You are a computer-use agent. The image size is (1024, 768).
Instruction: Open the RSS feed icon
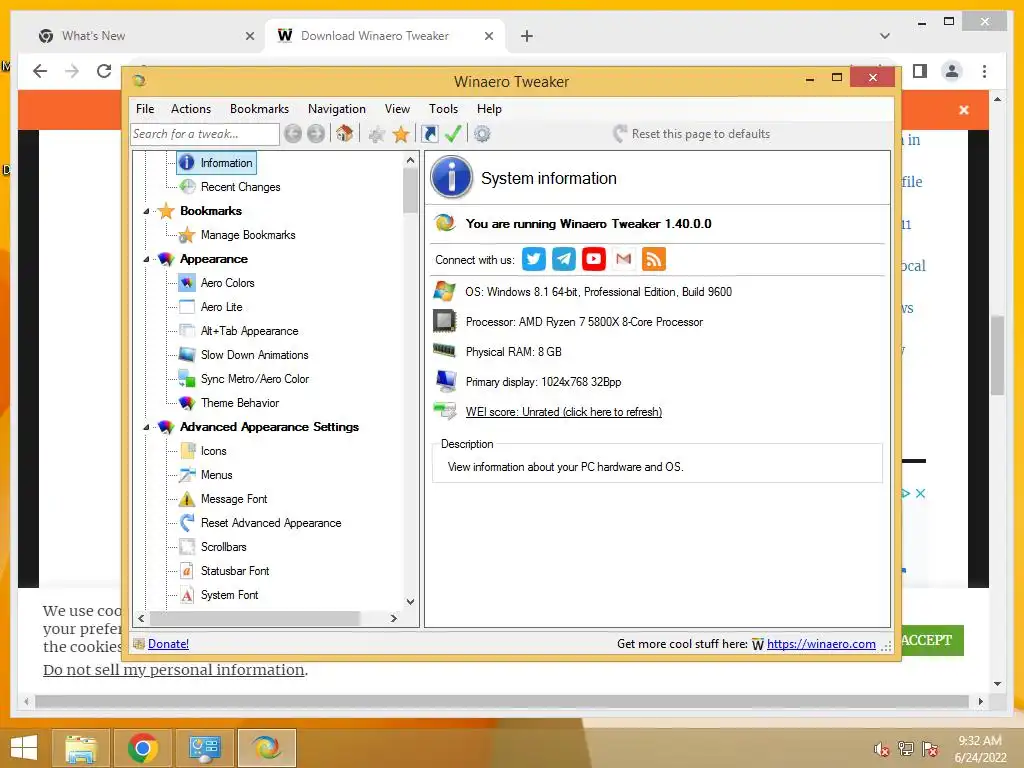(654, 259)
